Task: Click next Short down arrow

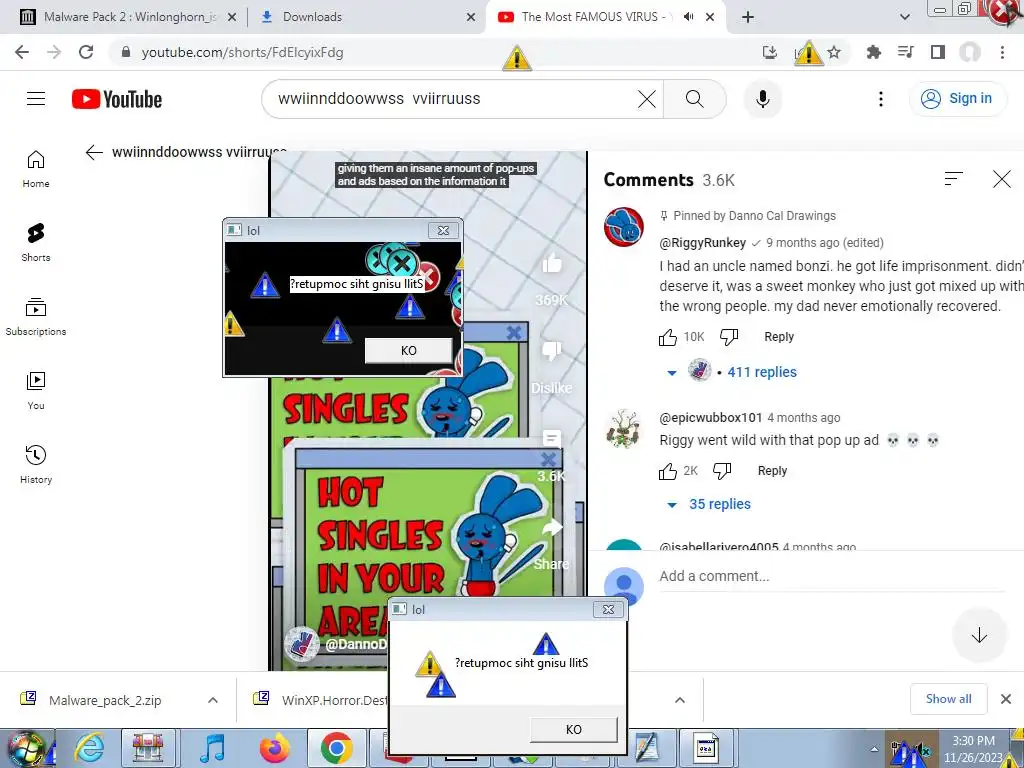Action: tap(979, 635)
